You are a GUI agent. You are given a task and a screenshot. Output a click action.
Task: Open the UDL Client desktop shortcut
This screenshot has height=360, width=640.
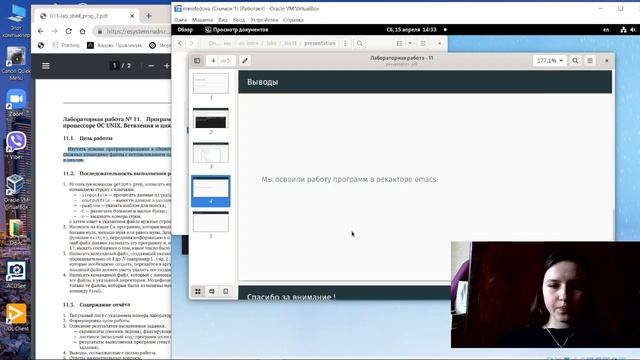[16, 317]
